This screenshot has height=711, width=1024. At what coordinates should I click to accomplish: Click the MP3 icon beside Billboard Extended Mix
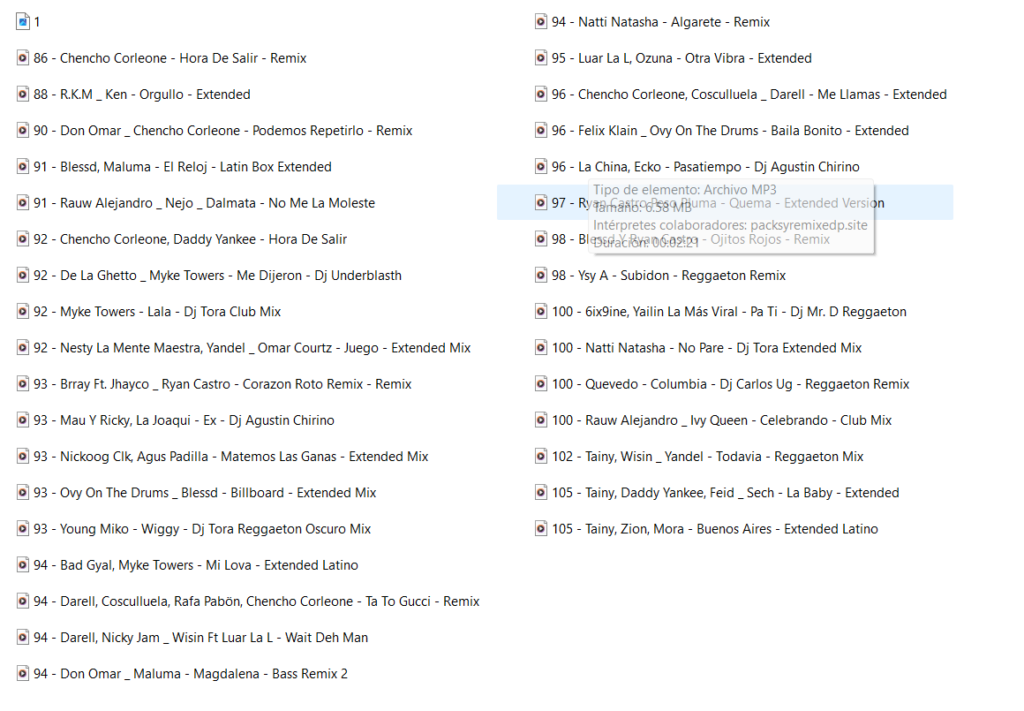23,492
